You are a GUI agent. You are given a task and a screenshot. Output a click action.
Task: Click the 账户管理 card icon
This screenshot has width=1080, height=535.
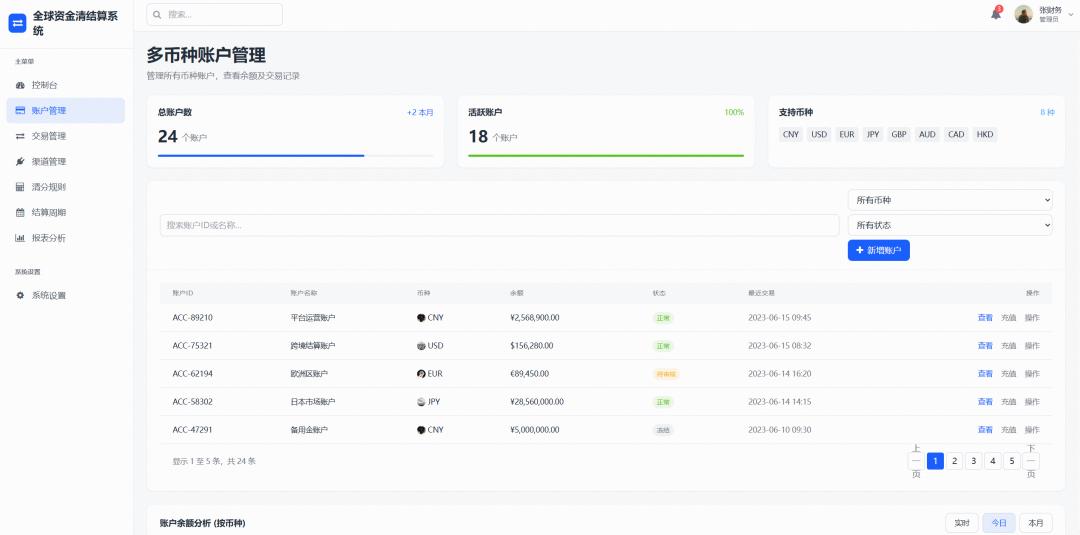pyautogui.click(x=20, y=110)
